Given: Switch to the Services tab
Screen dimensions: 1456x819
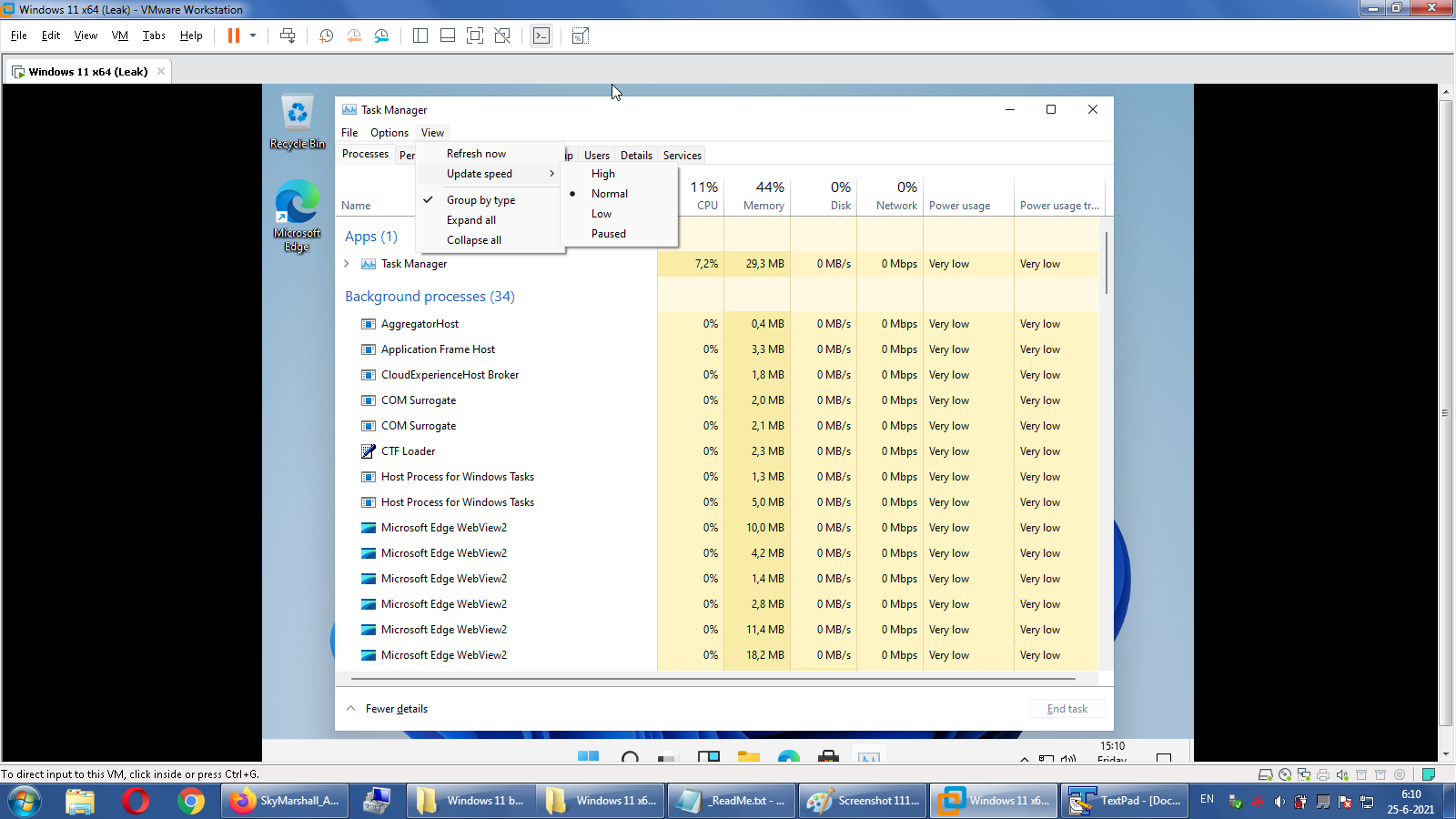Looking at the screenshot, I should pyautogui.click(x=682, y=156).
